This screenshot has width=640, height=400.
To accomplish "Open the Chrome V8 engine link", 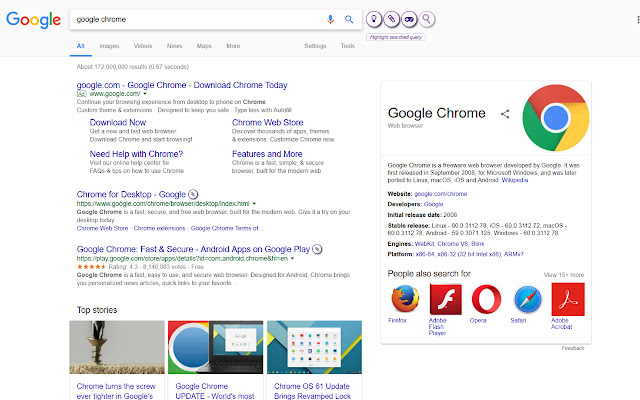I will (x=453, y=244).
